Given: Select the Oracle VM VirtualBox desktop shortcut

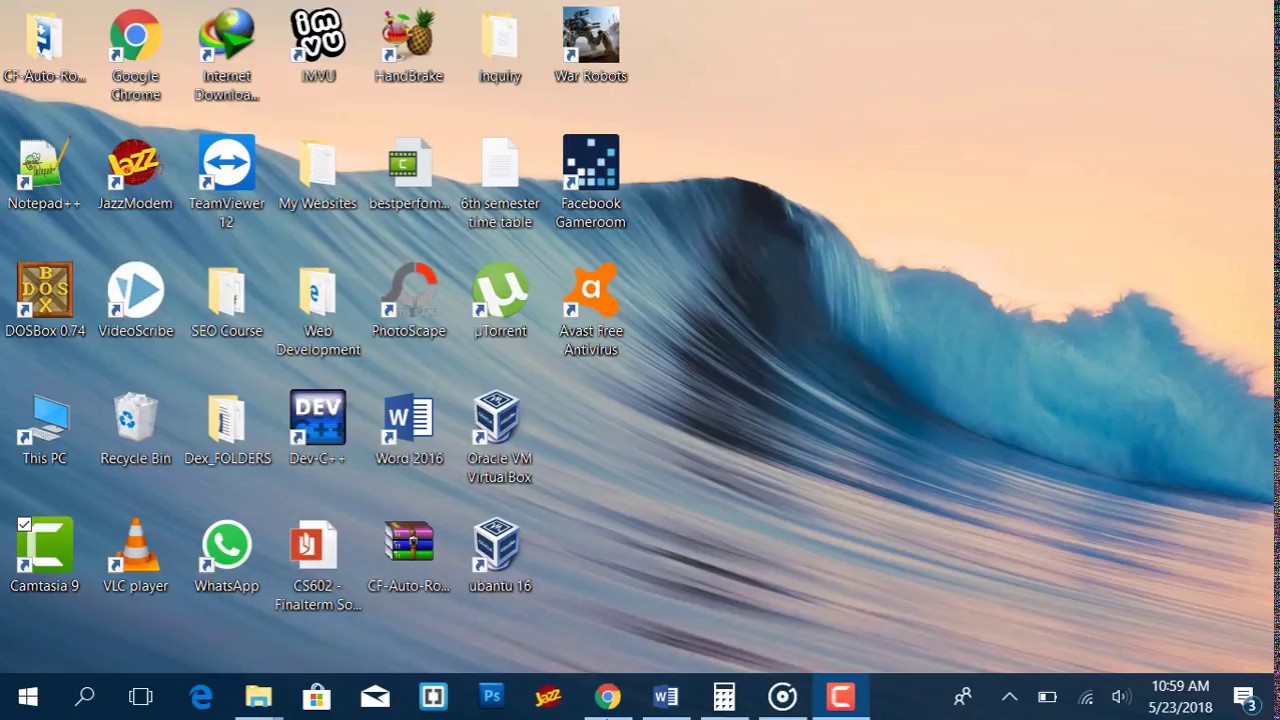Looking at the screenshot, I should [500, 438].
